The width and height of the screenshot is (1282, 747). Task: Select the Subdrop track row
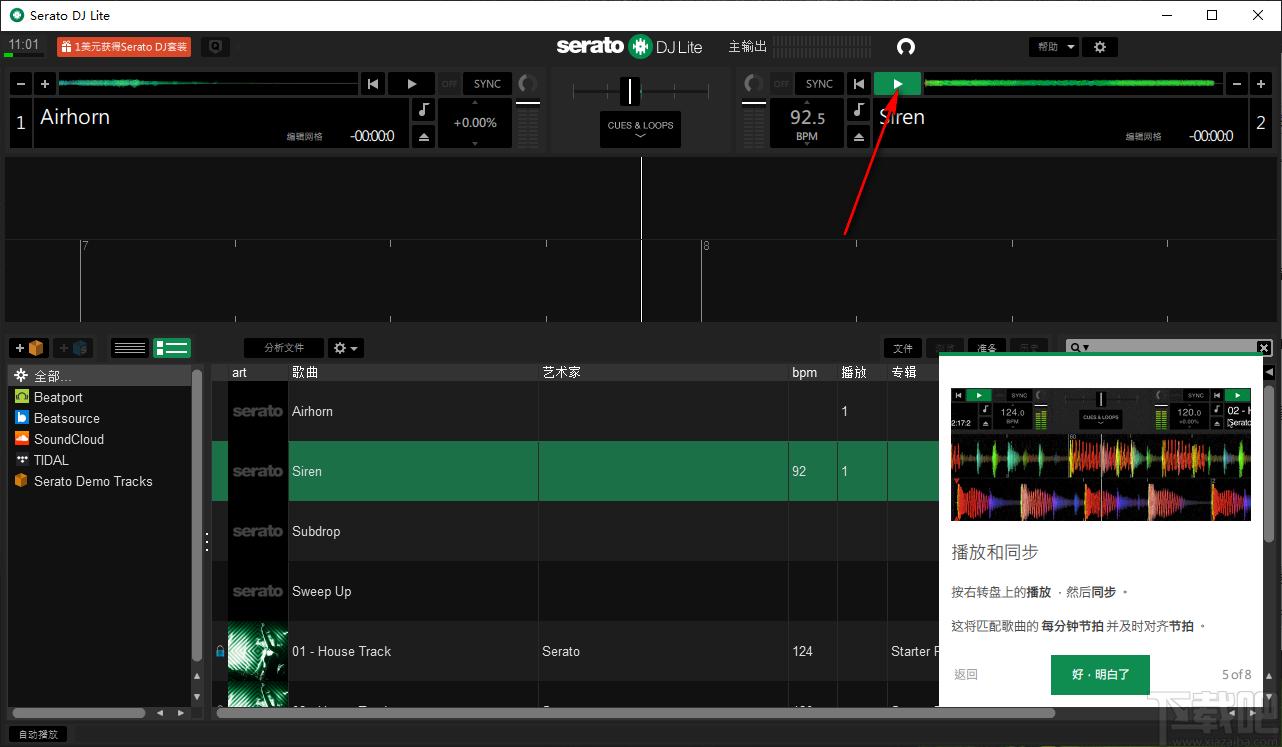[x=575, y=531]
